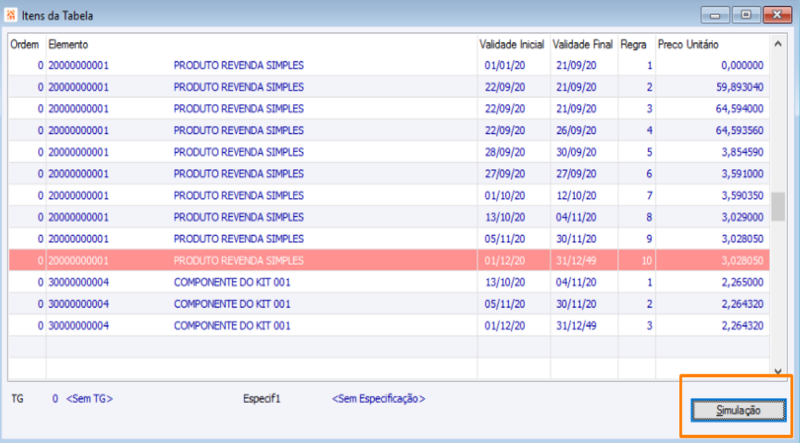Screen dimensions: 800x443
Task: Select final date 12/10/20
Action: [x=576, y=195]
